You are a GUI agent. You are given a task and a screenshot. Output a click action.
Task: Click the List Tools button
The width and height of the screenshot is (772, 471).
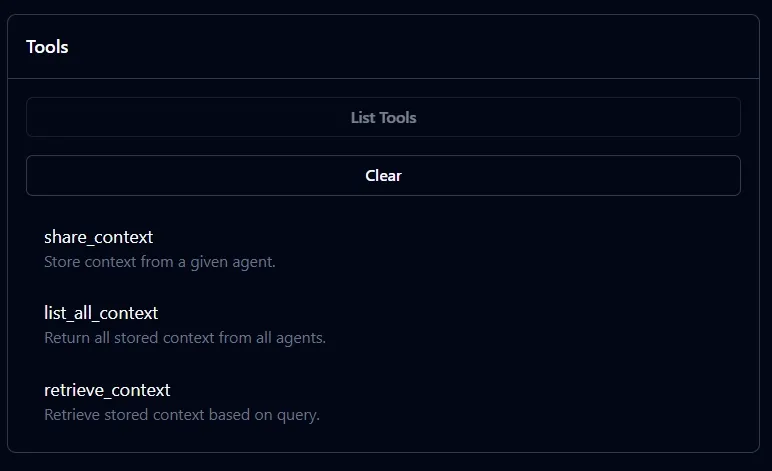pyautogui.click(x=383, y=117)
